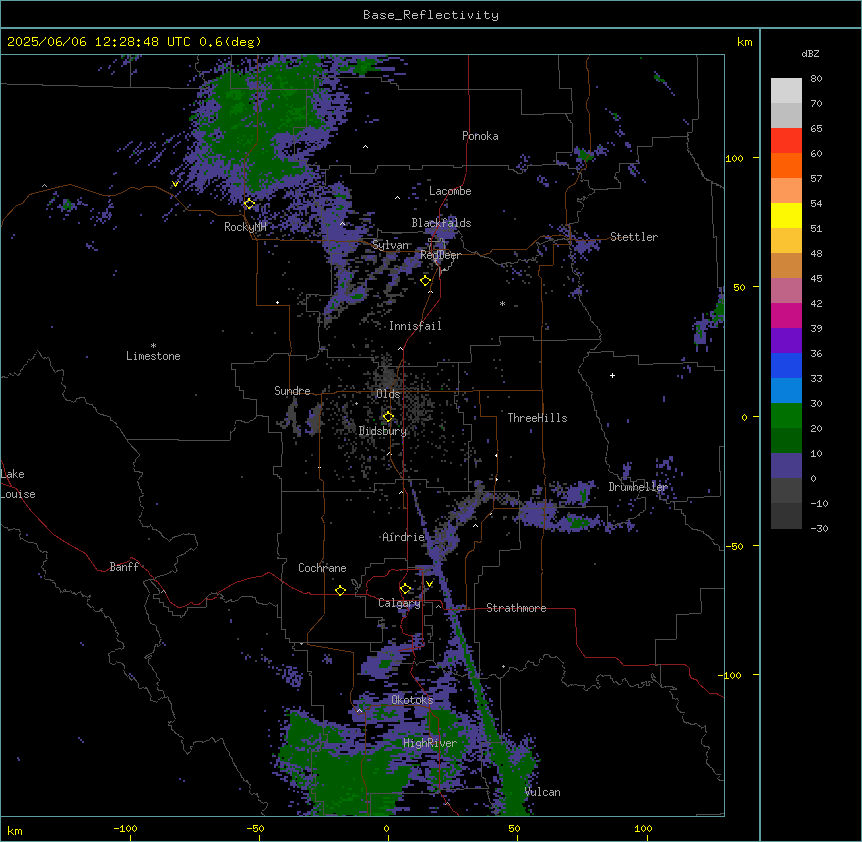Viewport: 862px width, 842px height.
Task: Click the yellow V marker northeast of Calgary
Action: tap(429, 584)
